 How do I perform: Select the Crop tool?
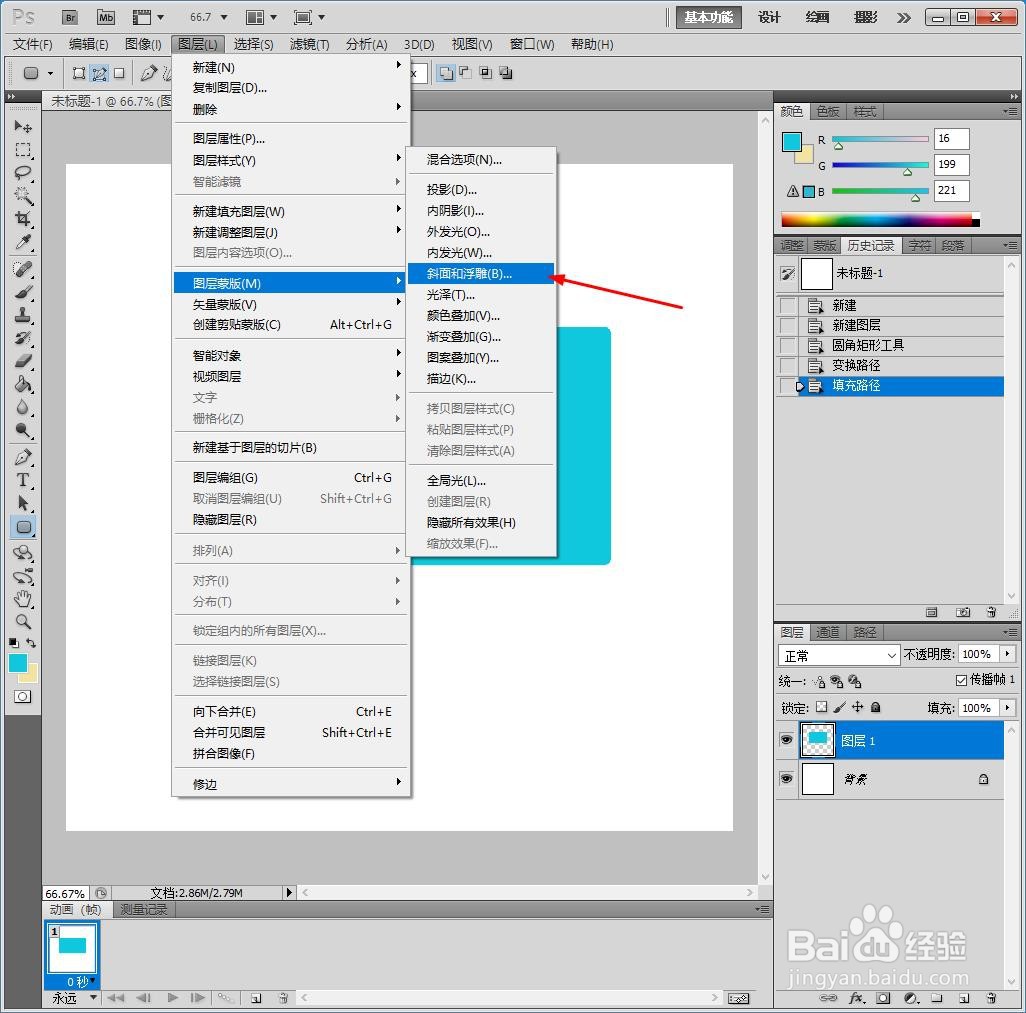[23, 218]
